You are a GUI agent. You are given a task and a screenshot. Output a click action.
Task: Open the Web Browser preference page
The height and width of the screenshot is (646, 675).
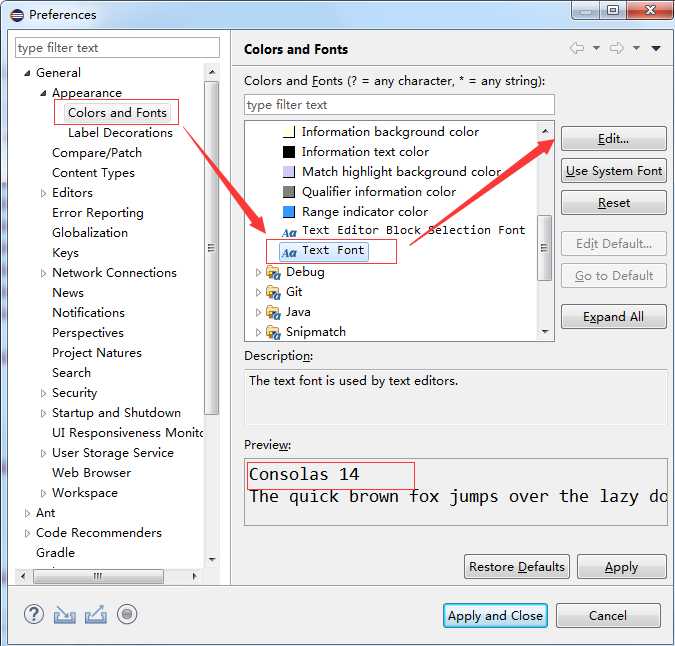[91, 473]
